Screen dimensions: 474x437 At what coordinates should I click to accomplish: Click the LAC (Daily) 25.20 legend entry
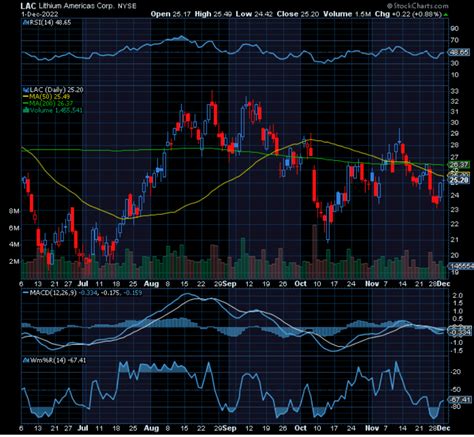[56, 90]
